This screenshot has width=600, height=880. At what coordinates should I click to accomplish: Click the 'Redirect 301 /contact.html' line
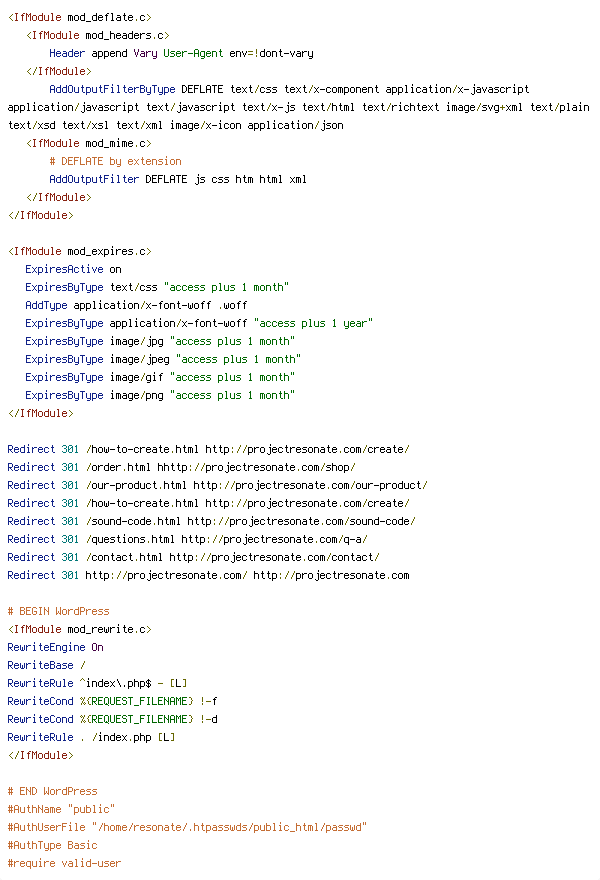pyautogui.click(x=193, y=557)
